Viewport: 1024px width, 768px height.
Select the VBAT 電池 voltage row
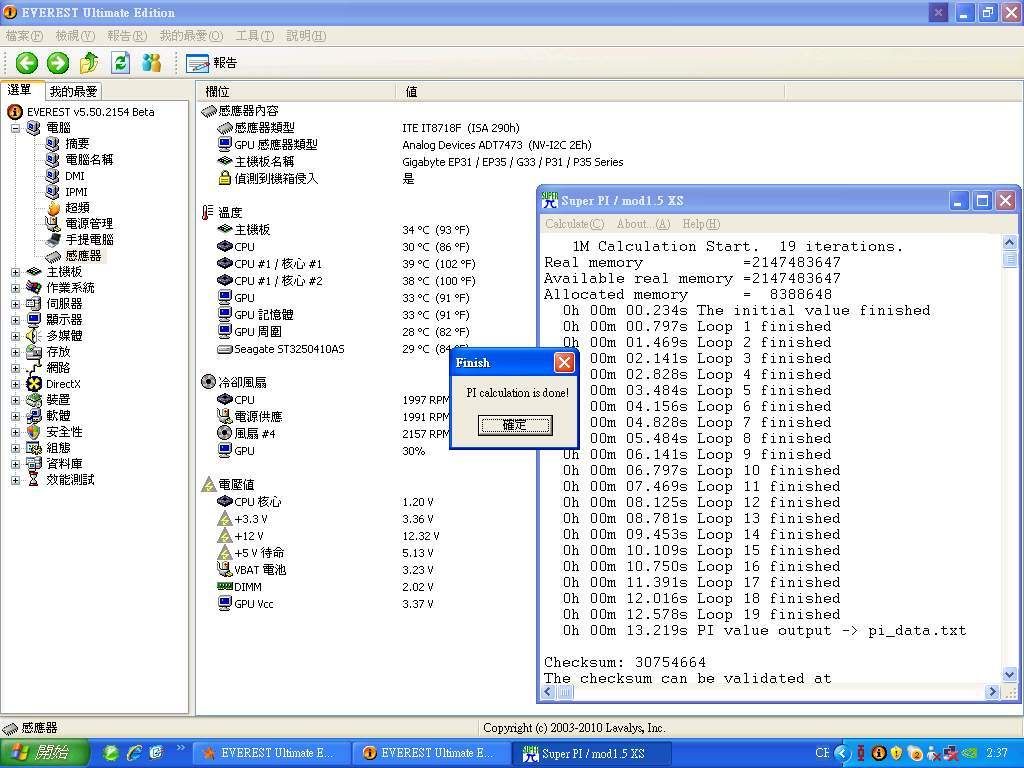pyautogui.click(x=260, y=569)
